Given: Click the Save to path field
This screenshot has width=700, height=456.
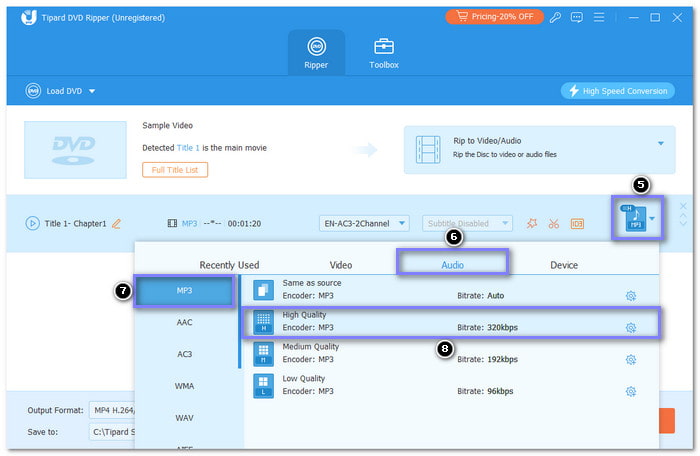Looking at the screenshot, I should [112, 432].
